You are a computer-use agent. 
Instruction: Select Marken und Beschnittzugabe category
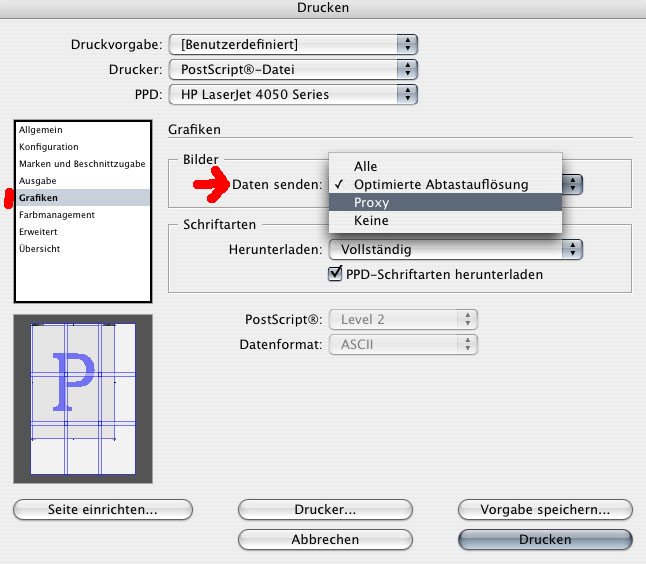tap(83, 164)
